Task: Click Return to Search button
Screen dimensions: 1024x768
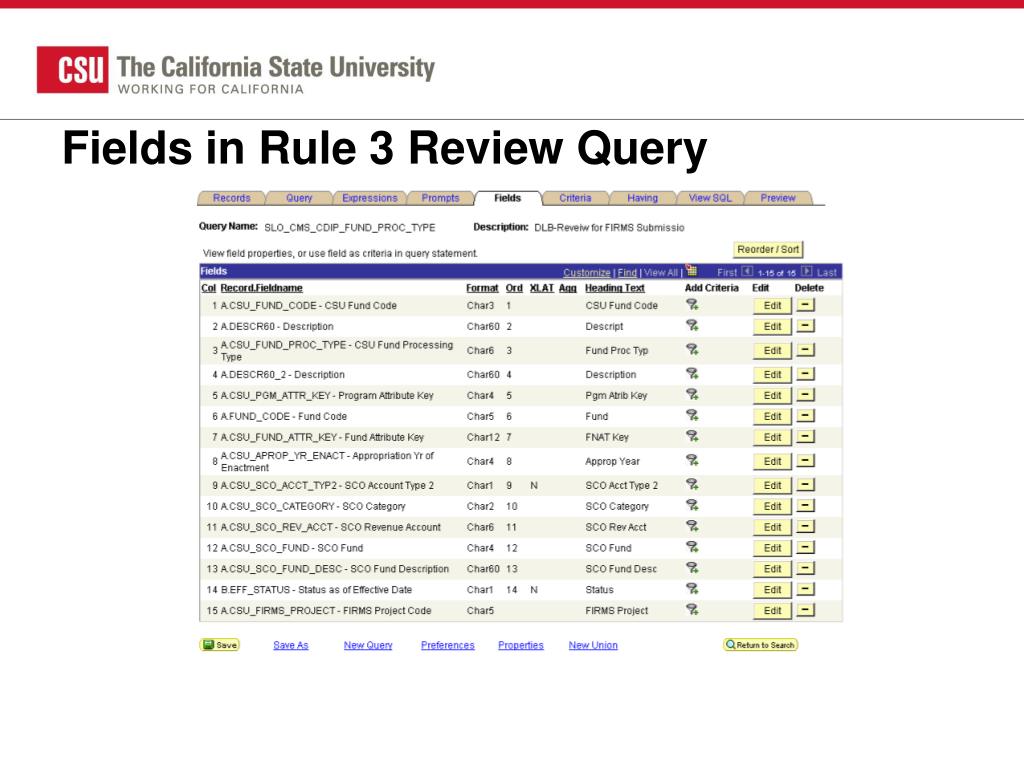Action: click(x=760, y=645)
